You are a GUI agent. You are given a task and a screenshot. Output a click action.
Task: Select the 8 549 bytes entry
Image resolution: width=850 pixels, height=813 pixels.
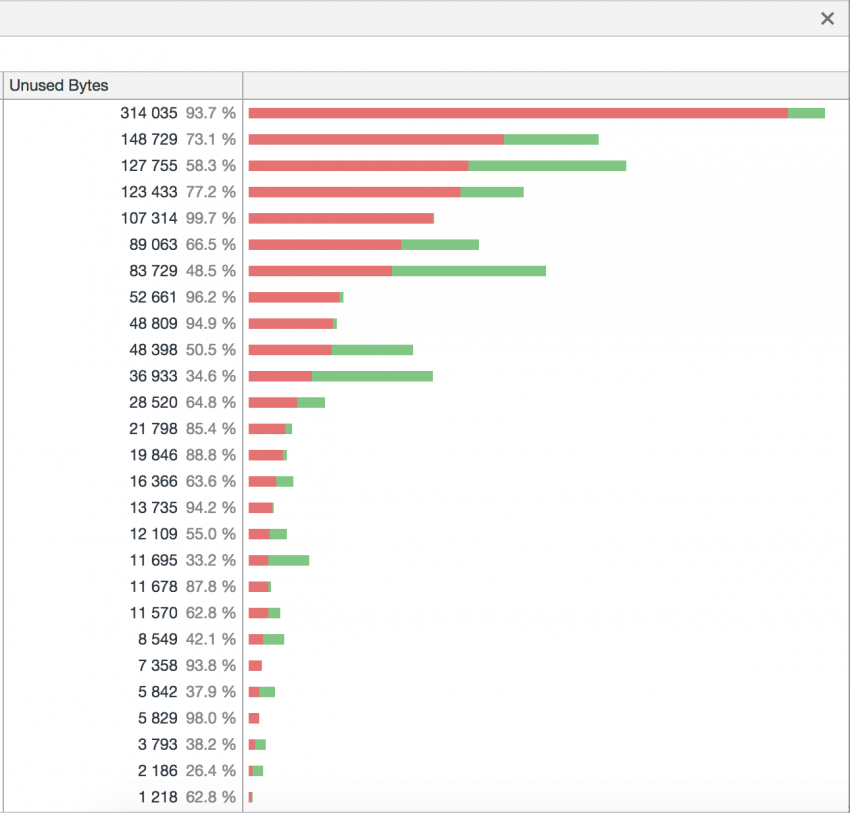point(180,639)
